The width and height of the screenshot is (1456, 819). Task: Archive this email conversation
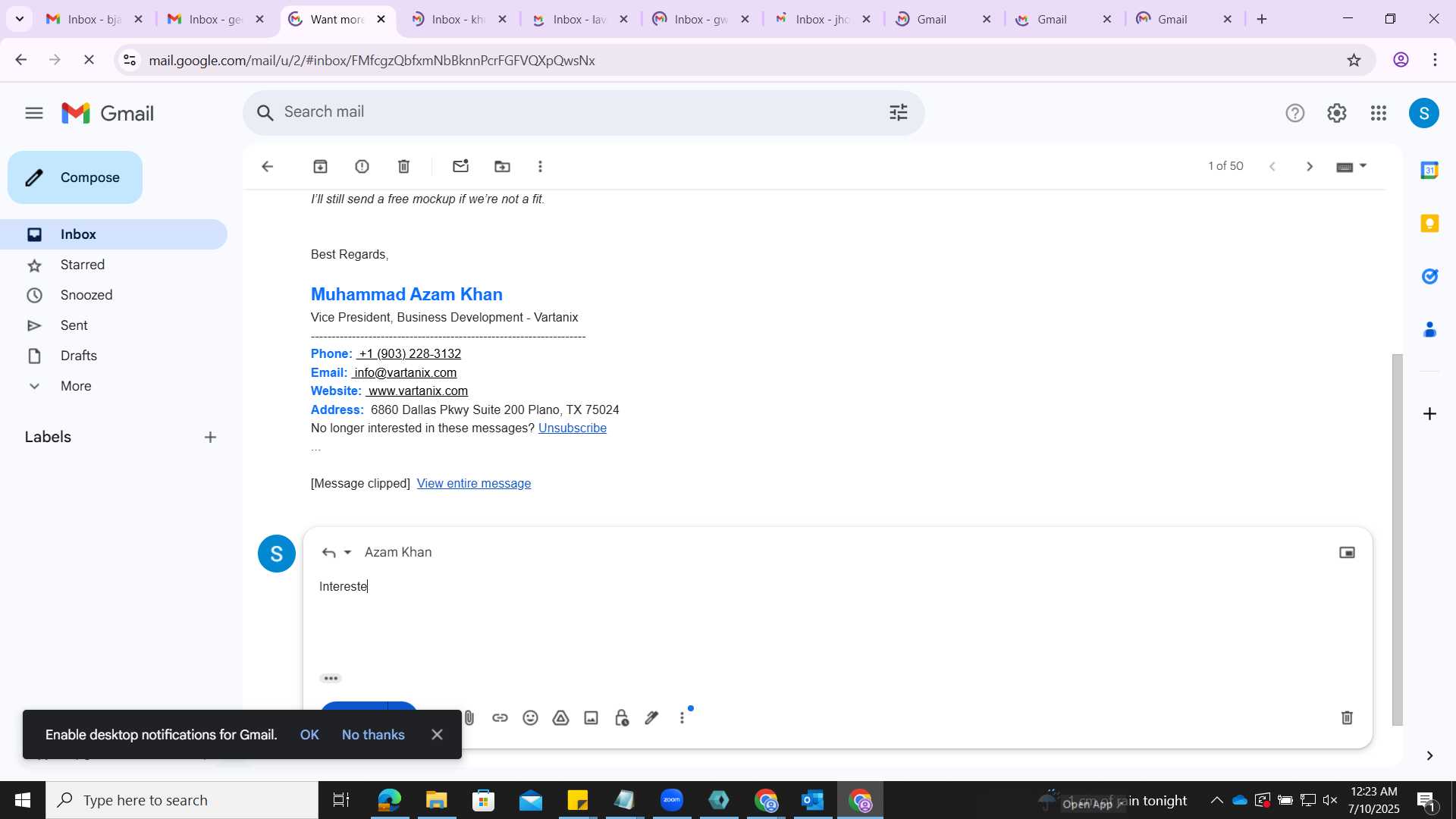point(320,167)
